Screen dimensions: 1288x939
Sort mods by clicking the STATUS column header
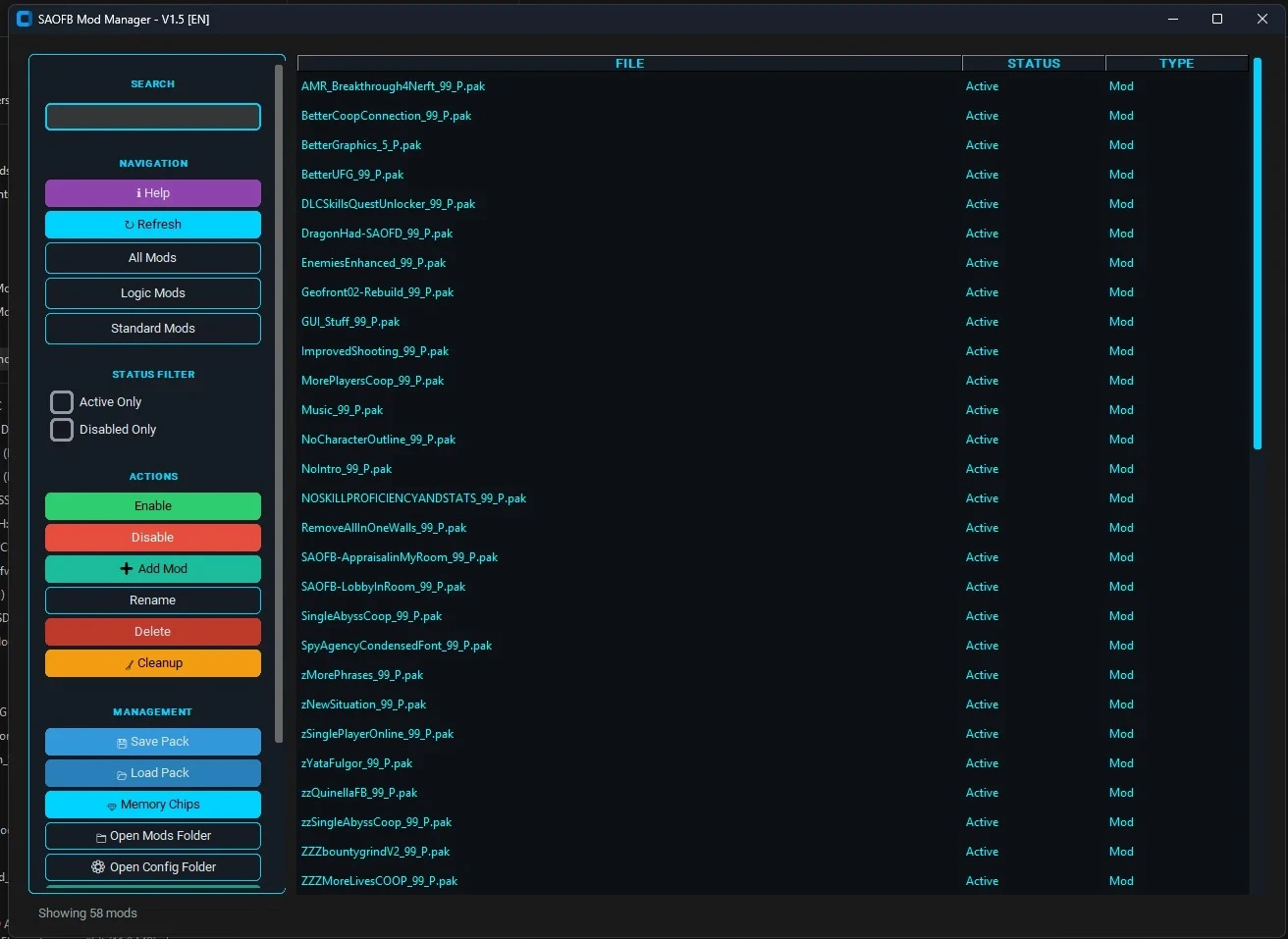(1033, 63)
